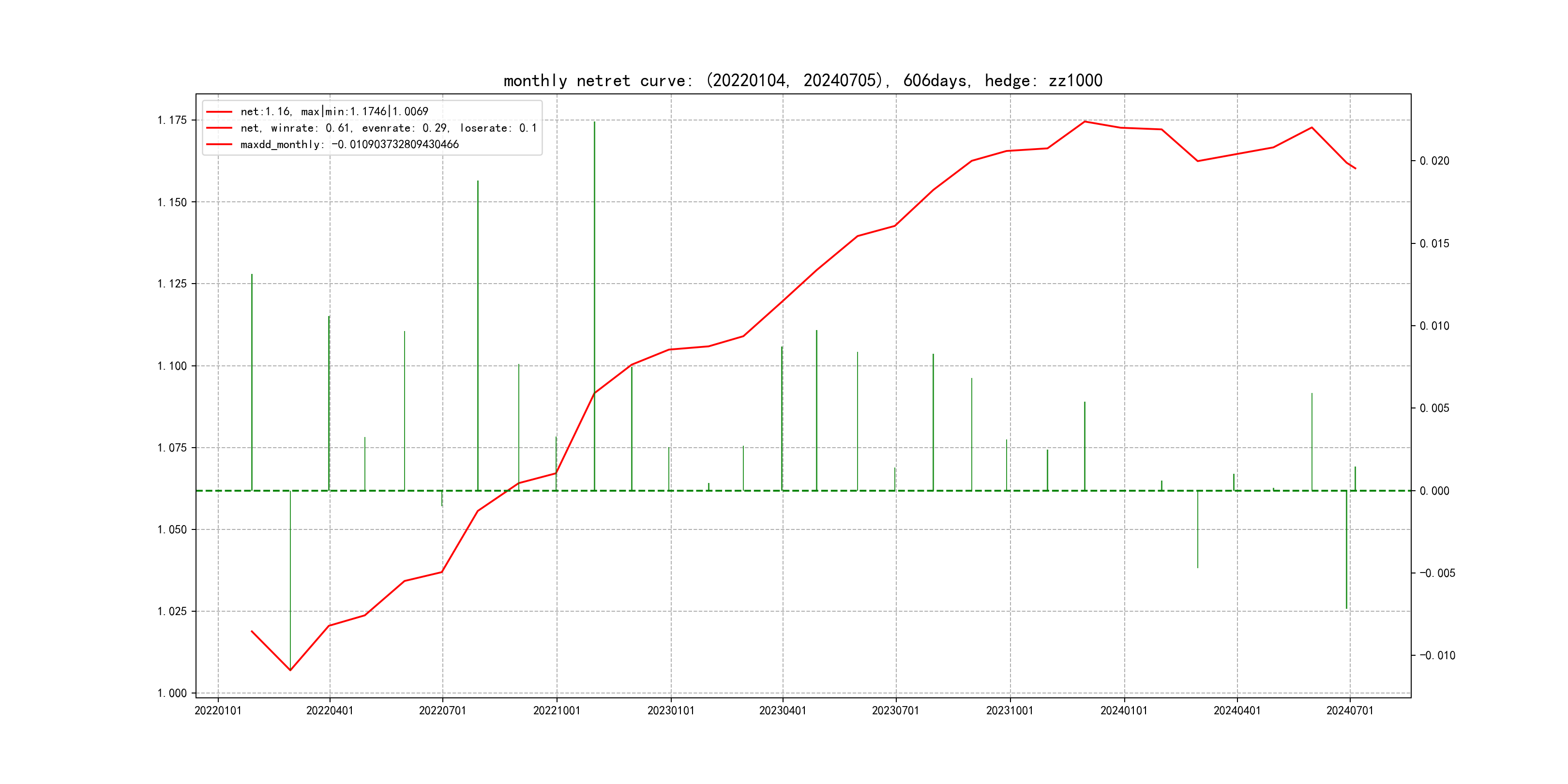Click the chart title mentioning hedge zz1000
Image resolution: width=1568 pixels, height=784 pixels.
(x=802, y=80)
